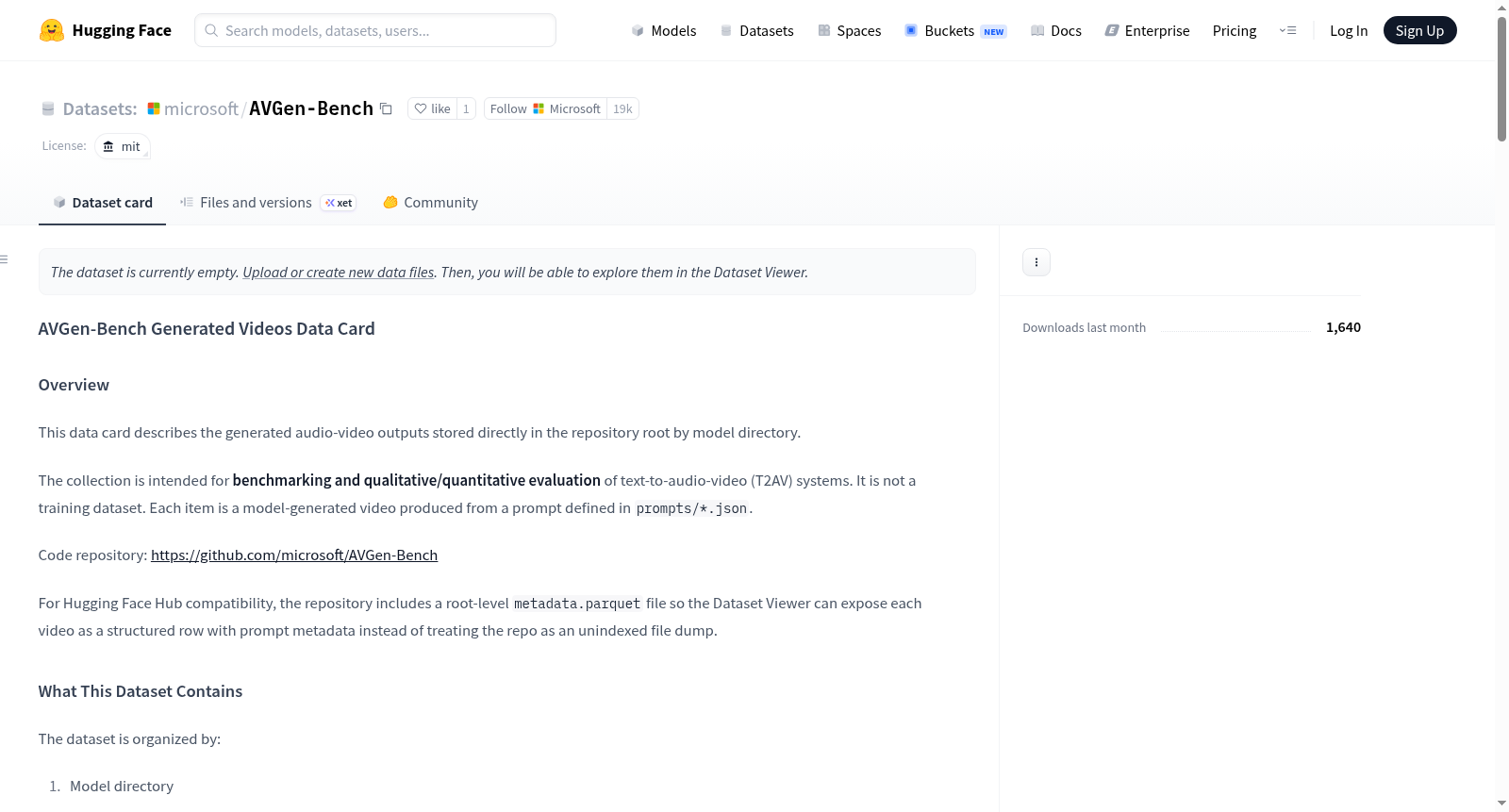This screenshot has width=1509, height=812.
Task: Open the mit license tag
Action: click(123, 146)
